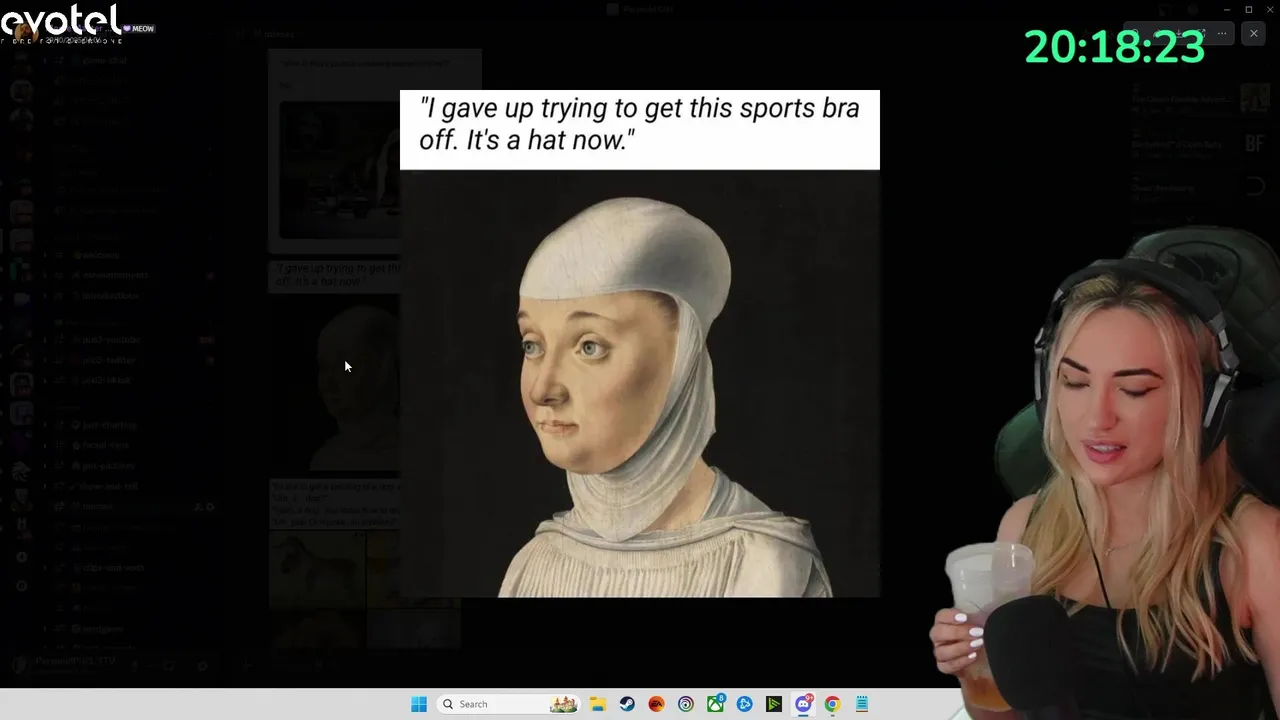This screenshot has width=1280, height=720.
Task: Click the enlarged sports bra meme image
Action: click(640, 343)
